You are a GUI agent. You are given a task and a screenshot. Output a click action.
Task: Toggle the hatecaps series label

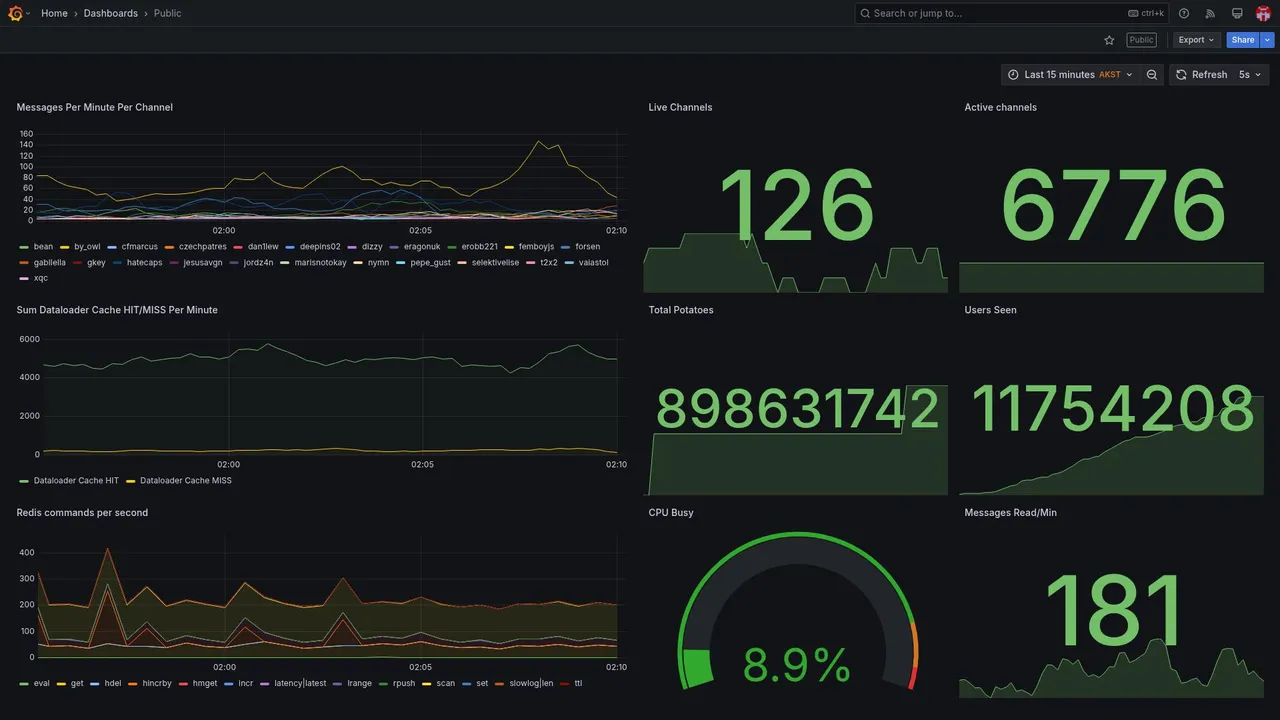144,263
